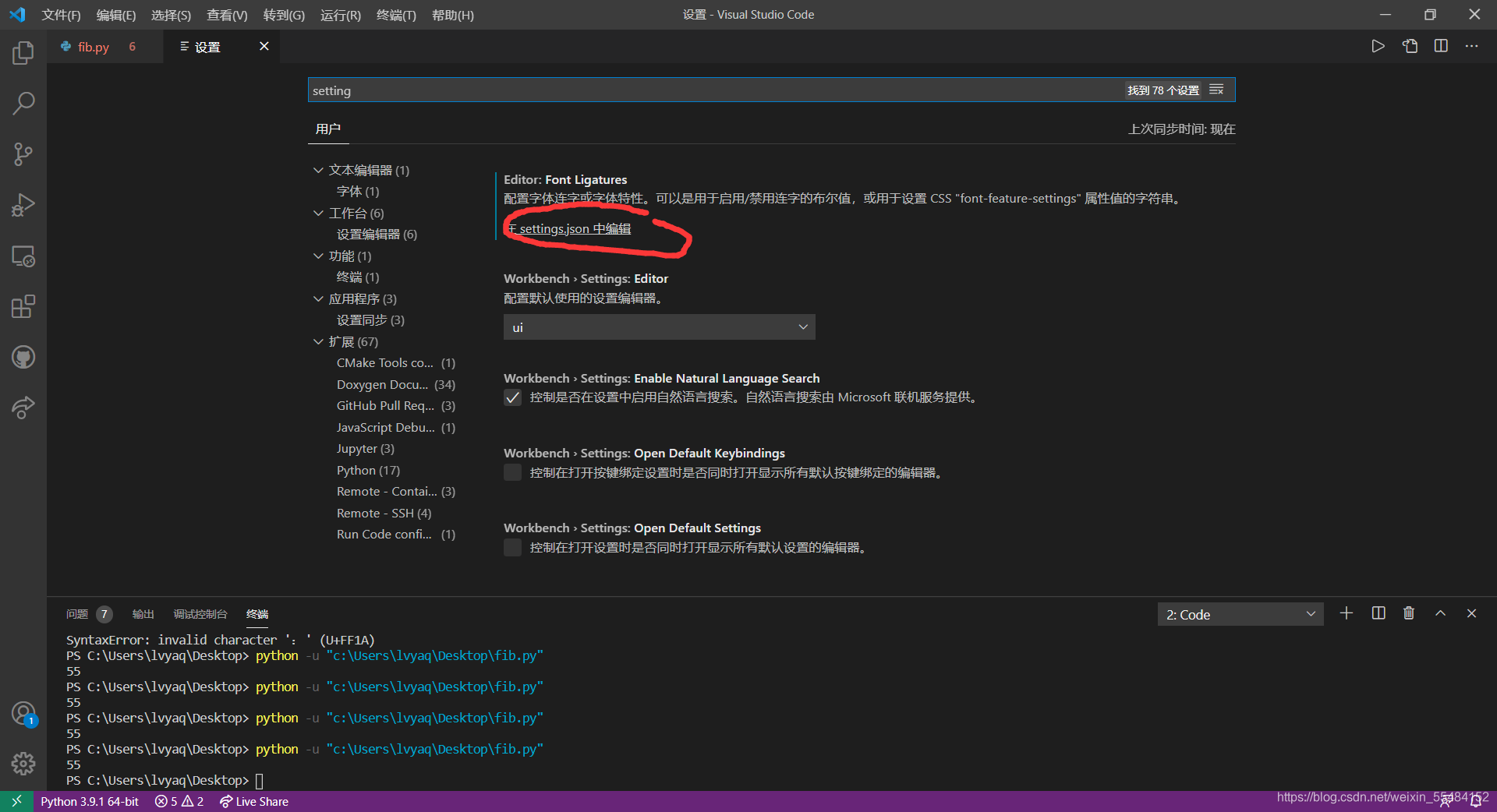Open Remote Explorer view

23,256
